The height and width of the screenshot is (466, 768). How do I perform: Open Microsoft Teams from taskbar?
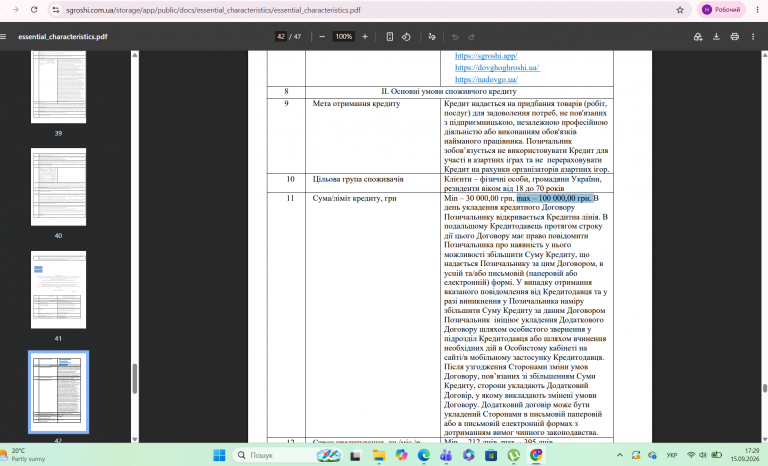point(446,455)
